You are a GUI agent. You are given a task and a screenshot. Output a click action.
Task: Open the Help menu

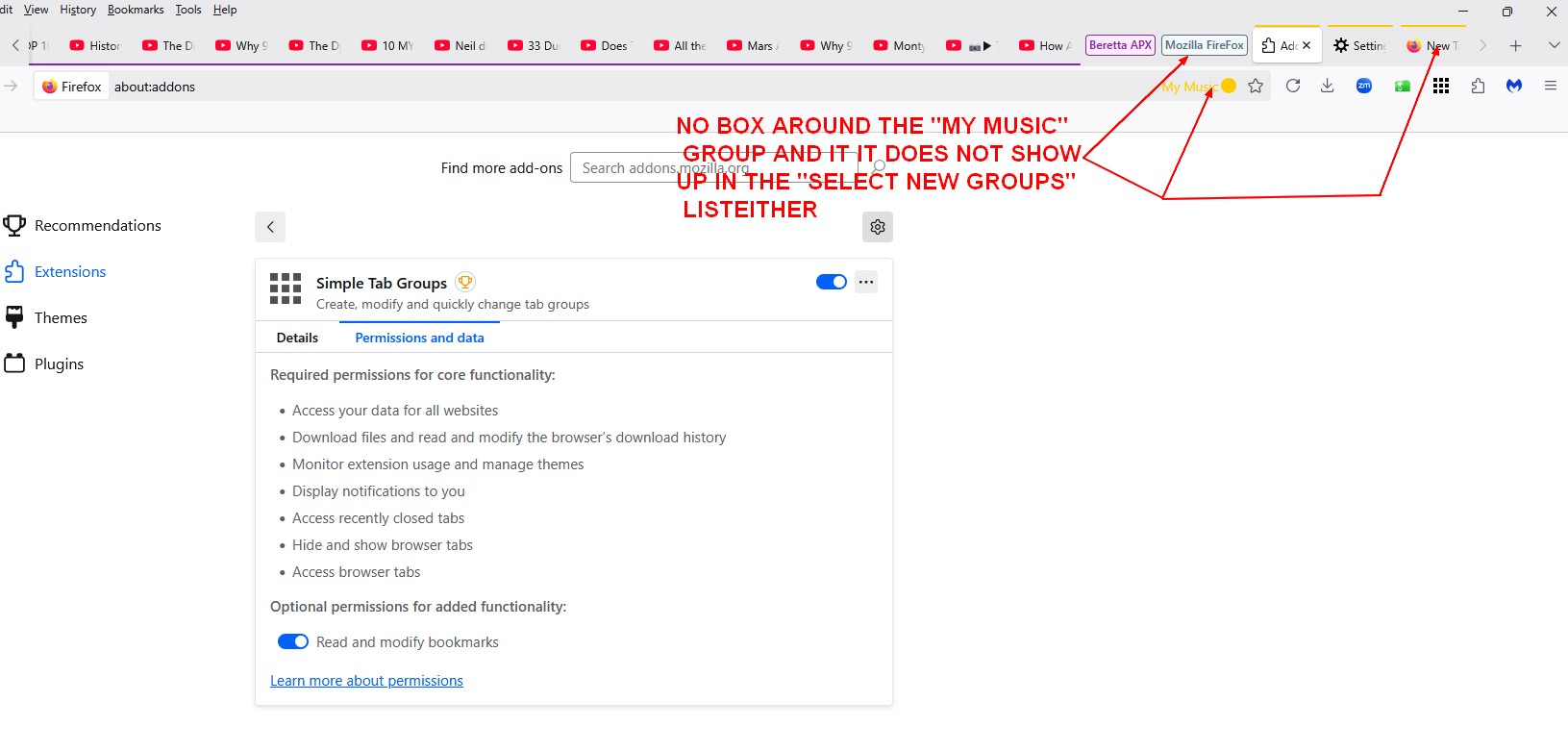(225, 10)
